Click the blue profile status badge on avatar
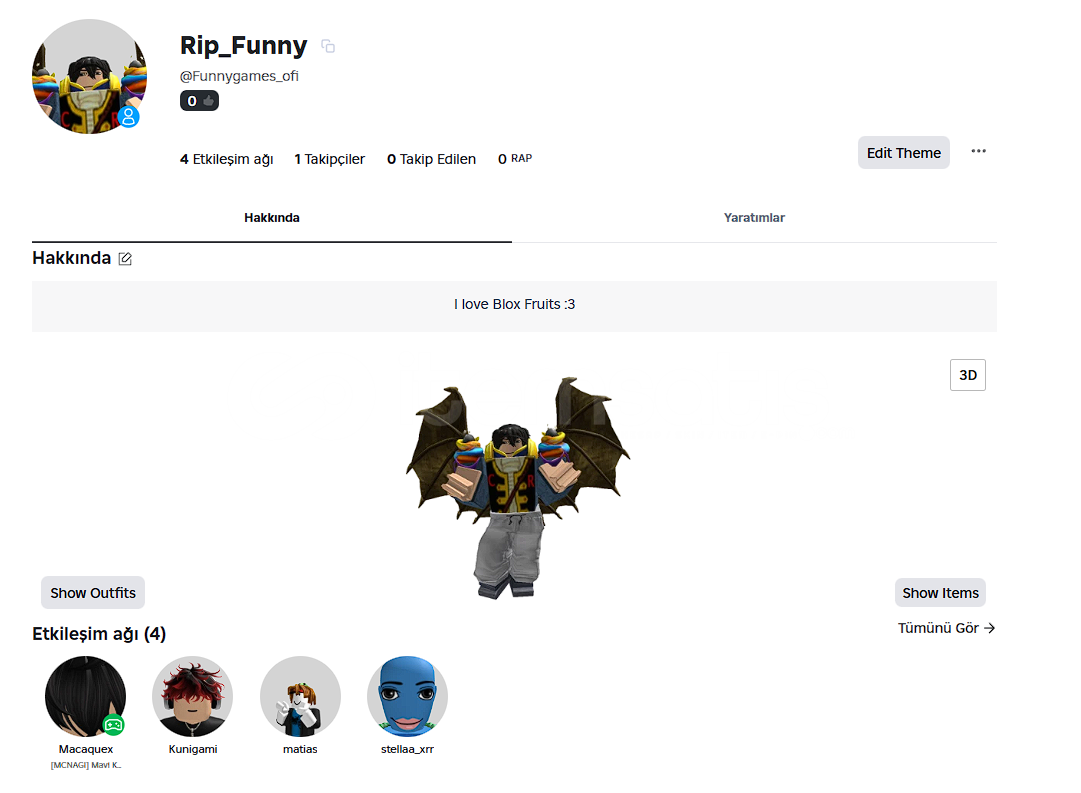The width and height of the screenshot is (1081, 793). point(128,117)
